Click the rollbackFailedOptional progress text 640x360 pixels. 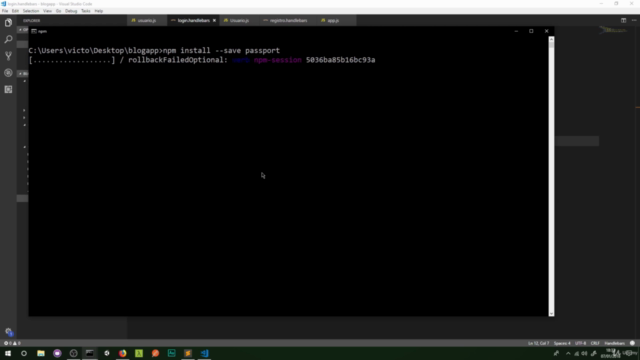(178, 60)
